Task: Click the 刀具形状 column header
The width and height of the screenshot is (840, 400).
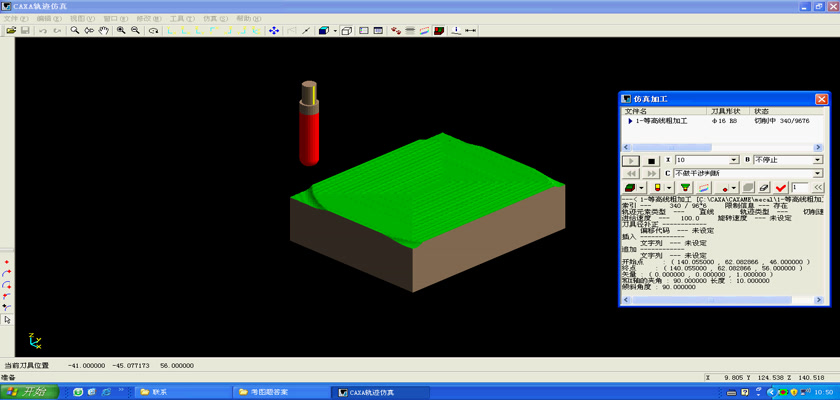Action: point(729,111)
